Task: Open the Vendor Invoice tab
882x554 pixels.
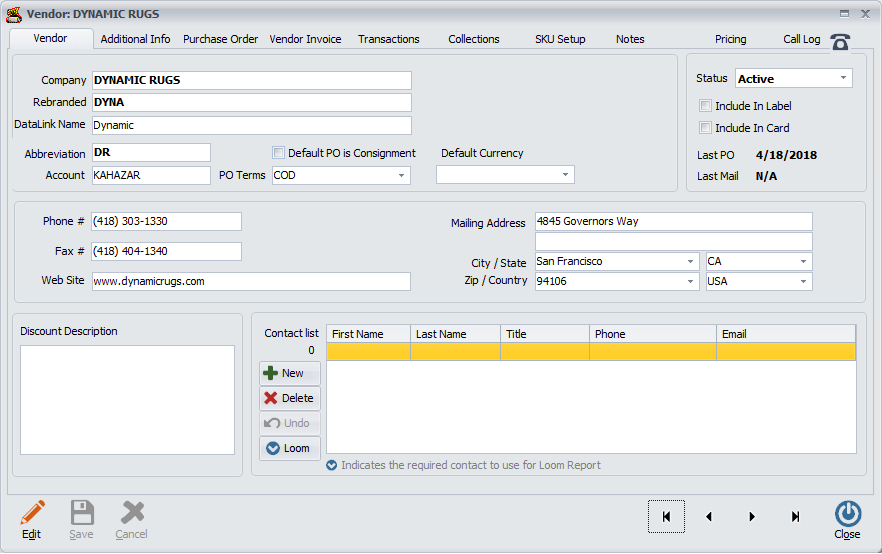Action: coord(305,39)
